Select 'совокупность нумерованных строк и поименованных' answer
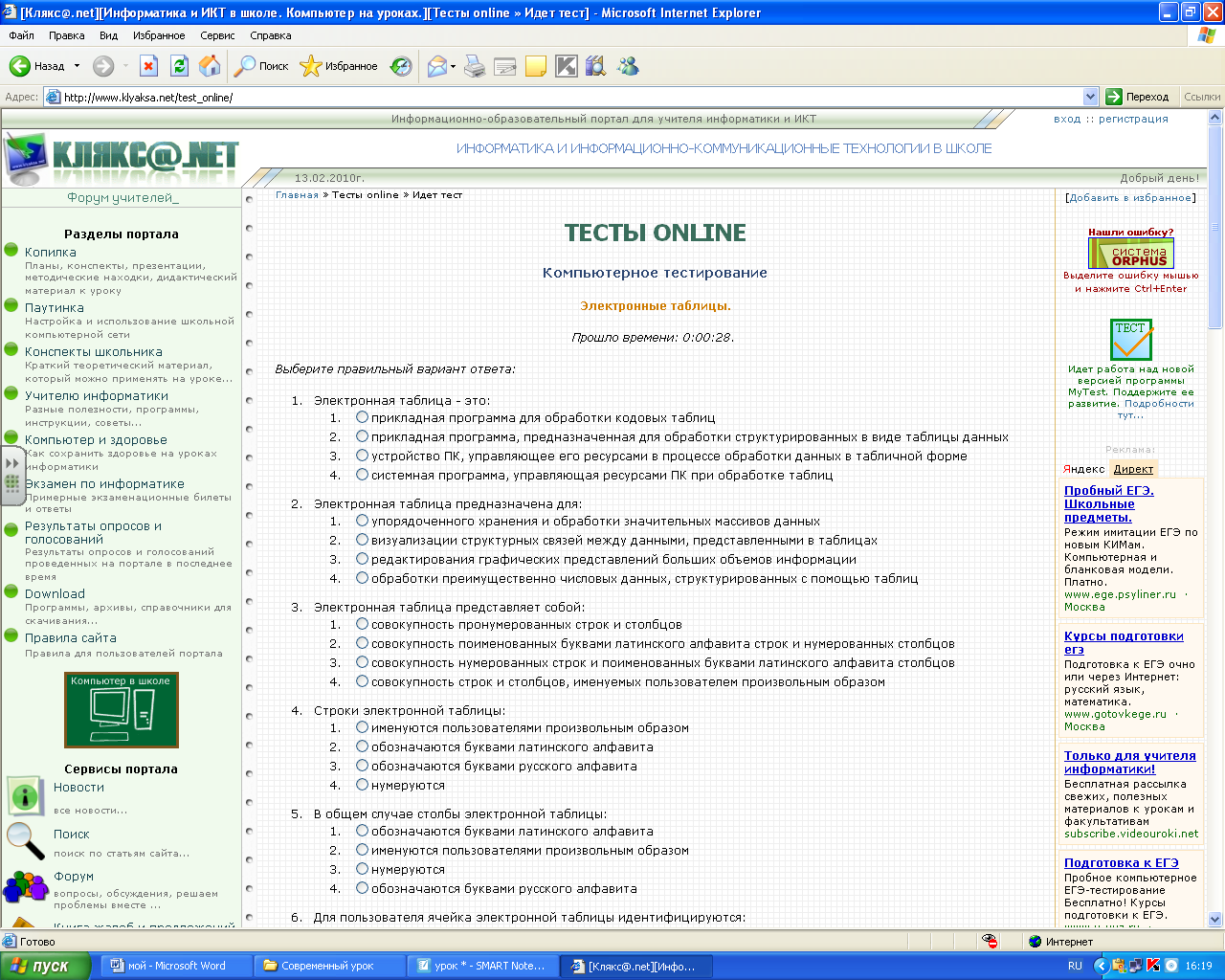This screenshot has width=1225, height=980. tap(363, 662)
